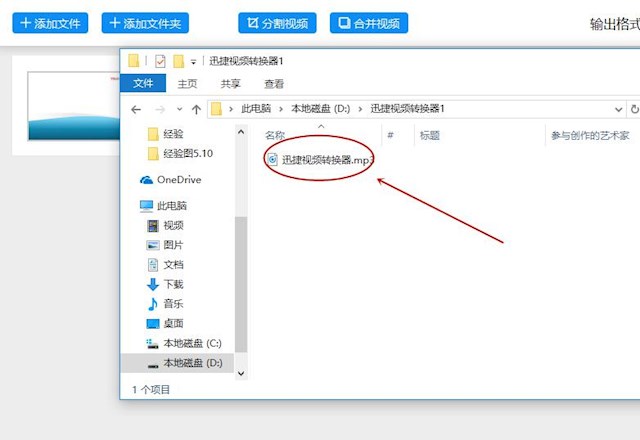Open the 文件 menu tab

(143, 84)
